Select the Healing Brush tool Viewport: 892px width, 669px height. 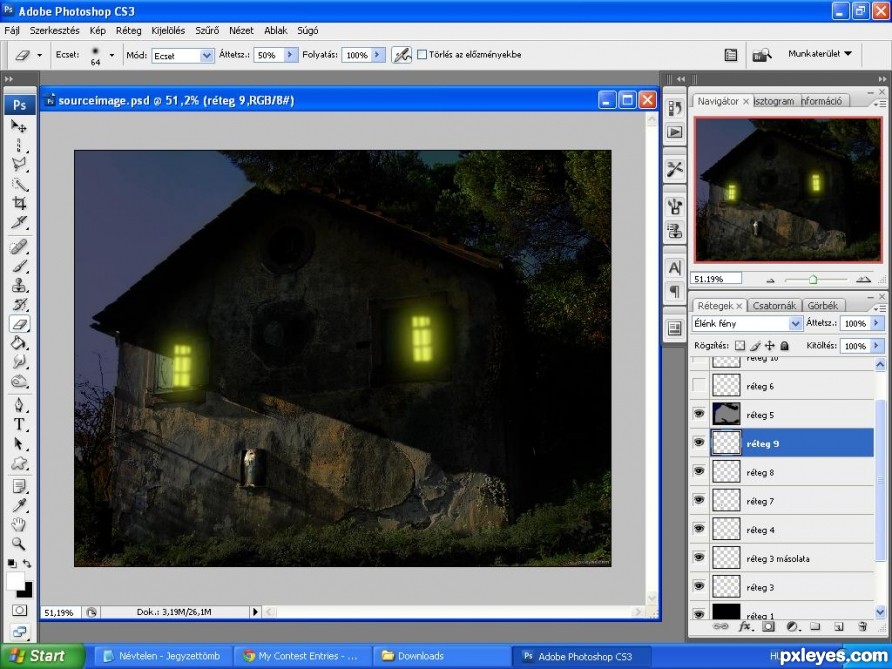(x=19, y=247)
